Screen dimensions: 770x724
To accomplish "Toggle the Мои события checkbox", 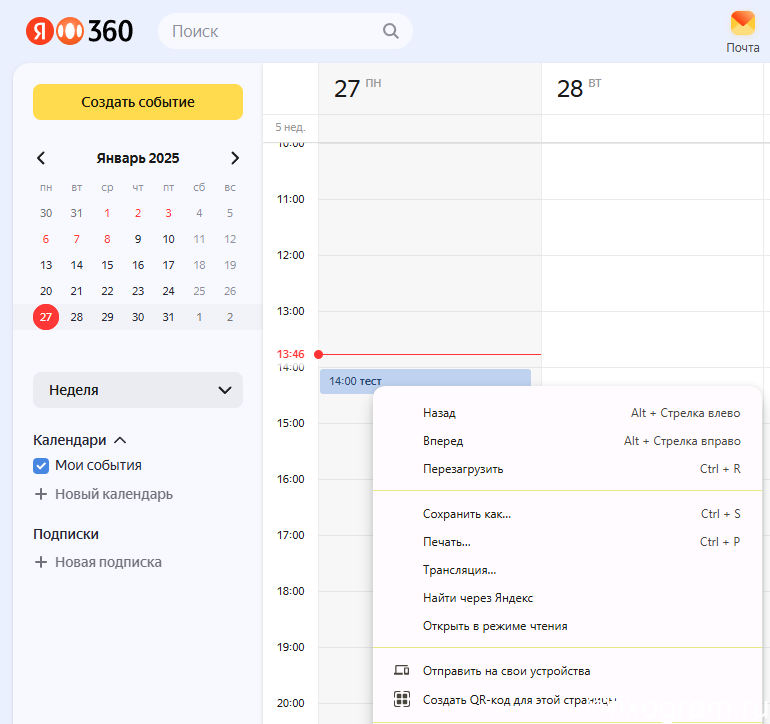I will tap(41, 466).
